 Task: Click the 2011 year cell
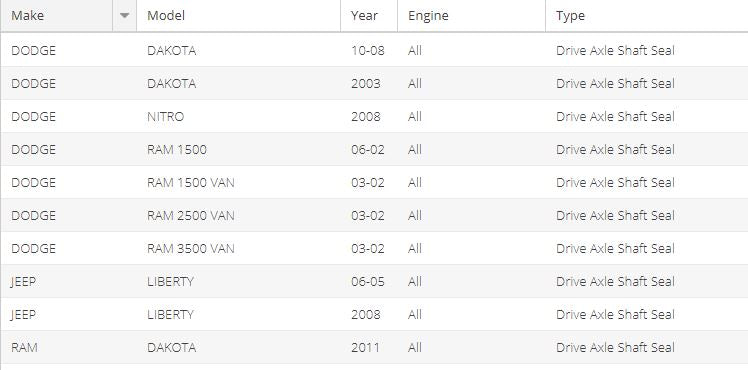pyautogui.click(x=369, y=347)
